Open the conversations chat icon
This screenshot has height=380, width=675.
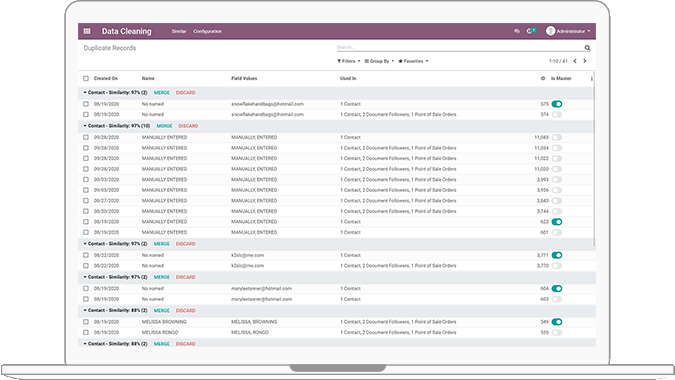click(x=517, y=31)
